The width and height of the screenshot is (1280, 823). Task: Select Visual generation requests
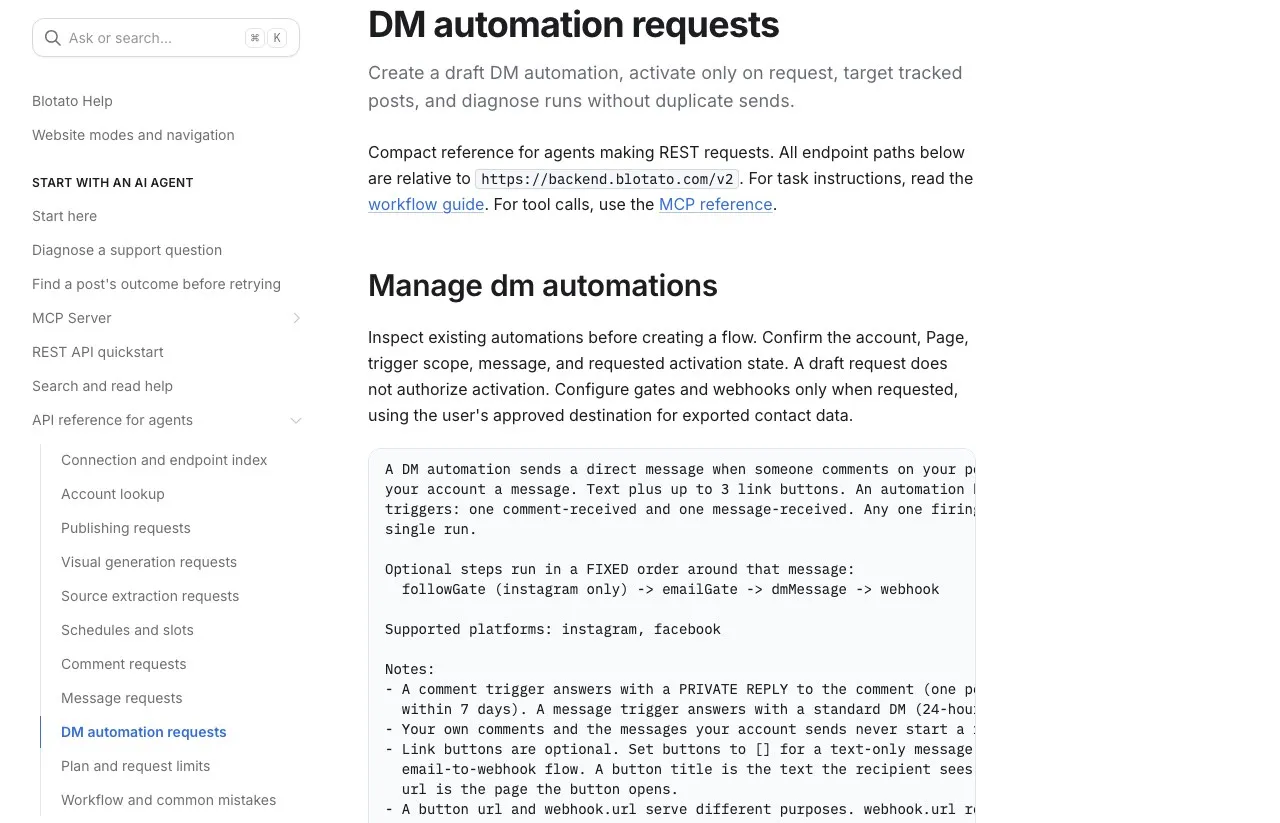pos(149,562)
